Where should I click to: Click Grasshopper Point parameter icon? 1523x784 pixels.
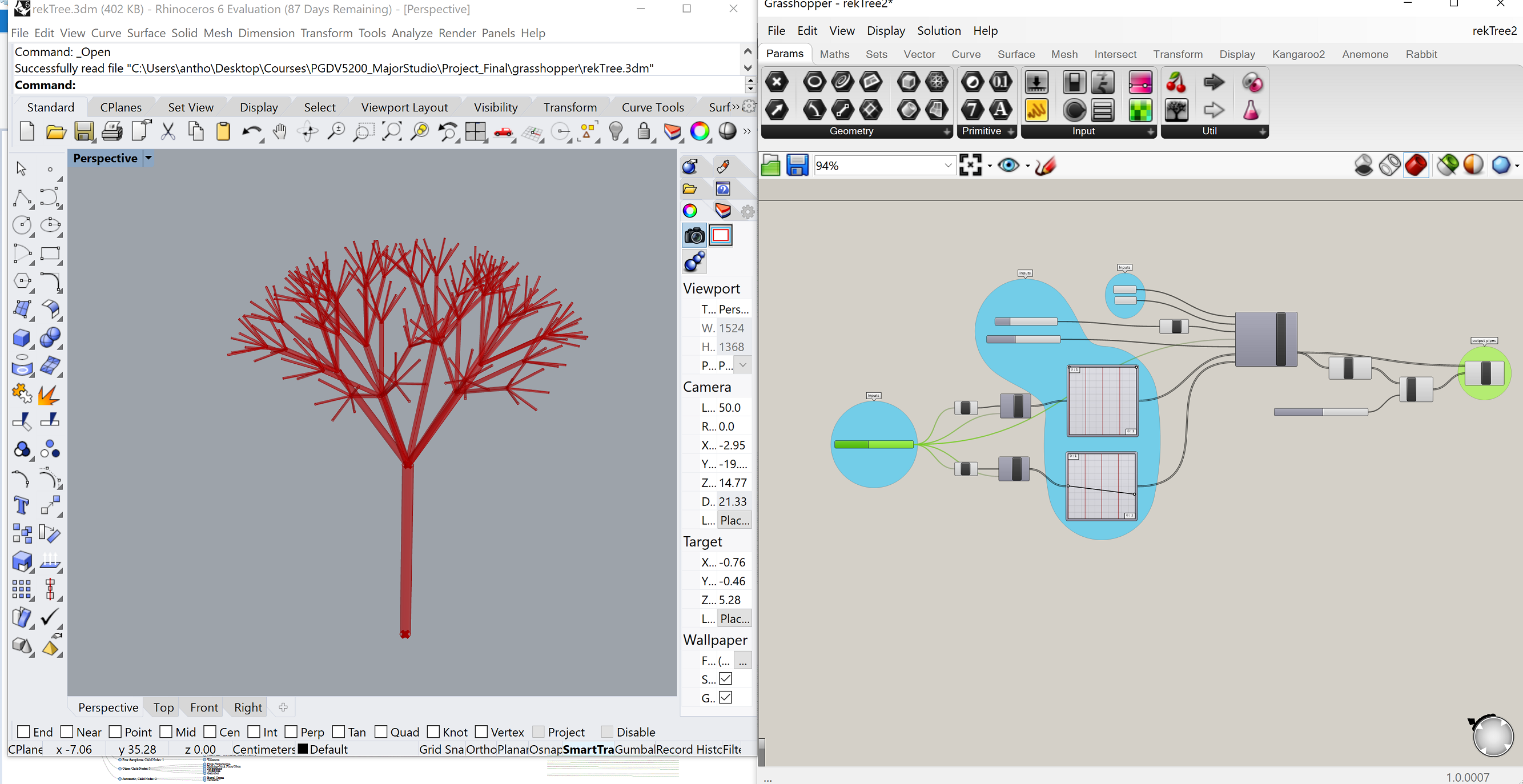point(777,83)
